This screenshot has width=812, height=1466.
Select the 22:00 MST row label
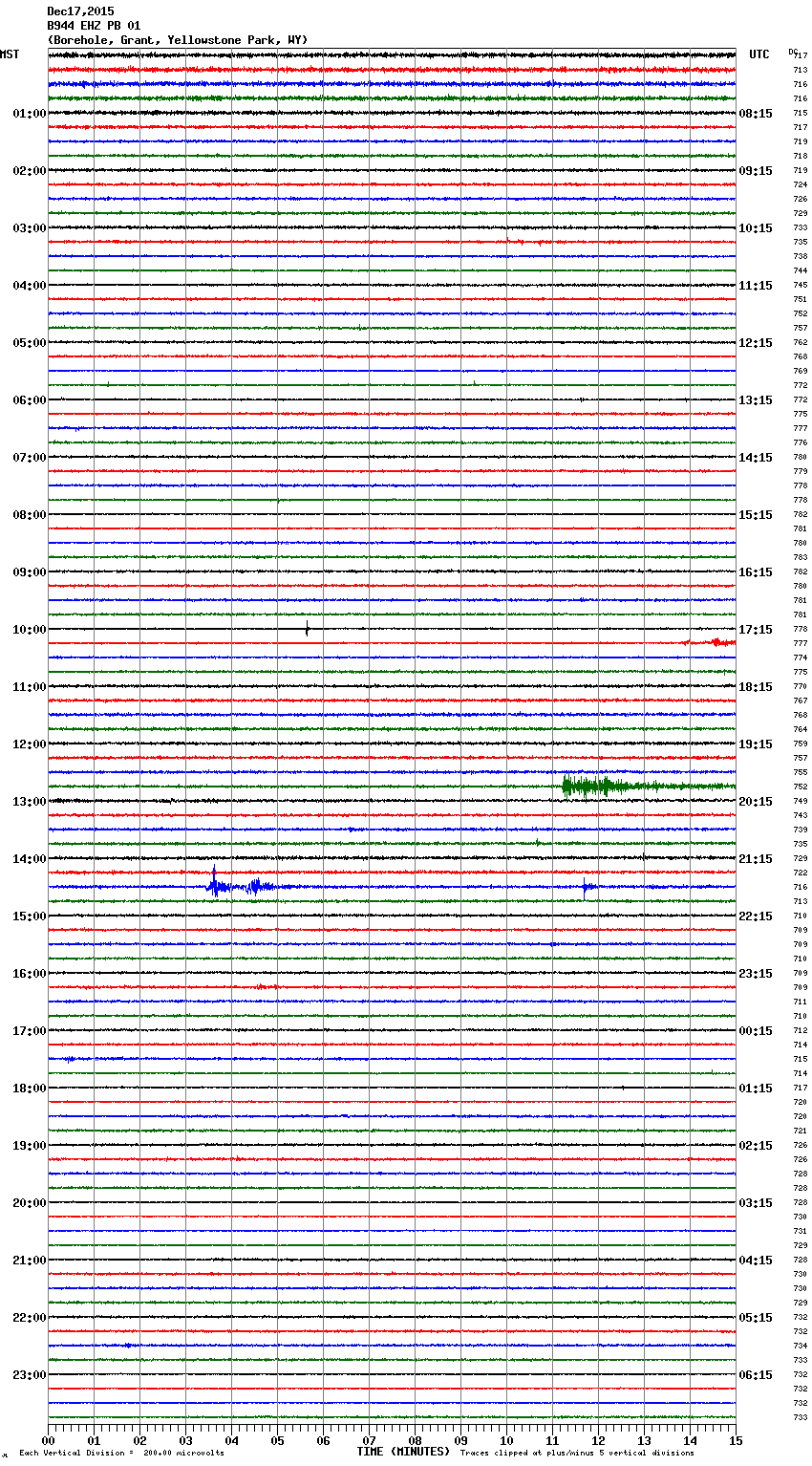pyautogui.click(x=30, y=1318)
